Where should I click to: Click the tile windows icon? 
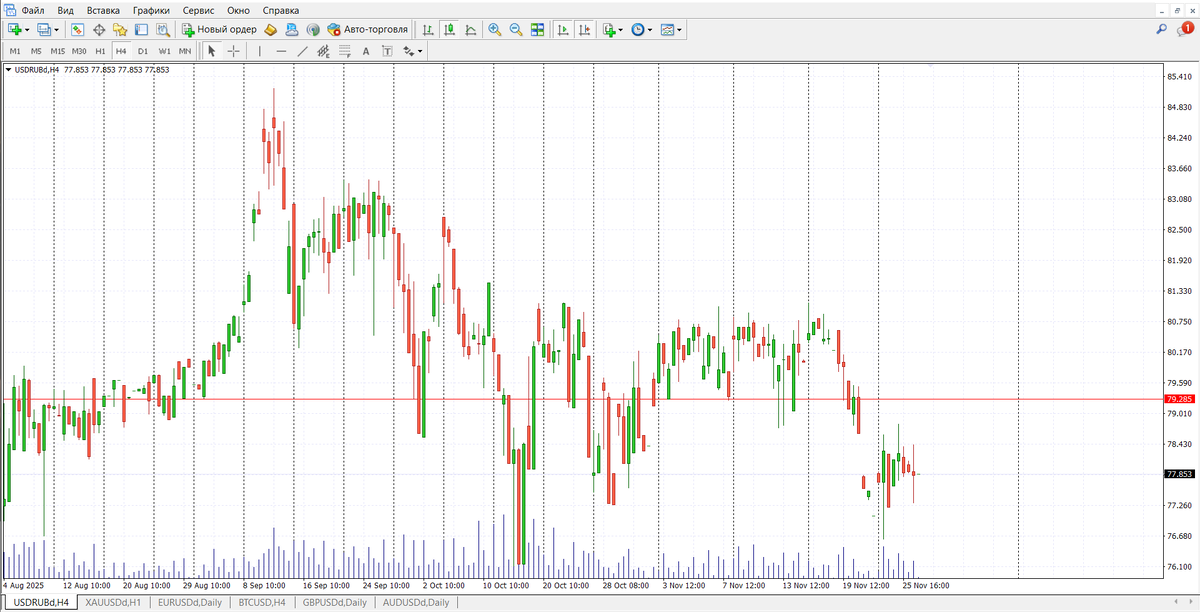pyautogui.click(x=538, y=30)
